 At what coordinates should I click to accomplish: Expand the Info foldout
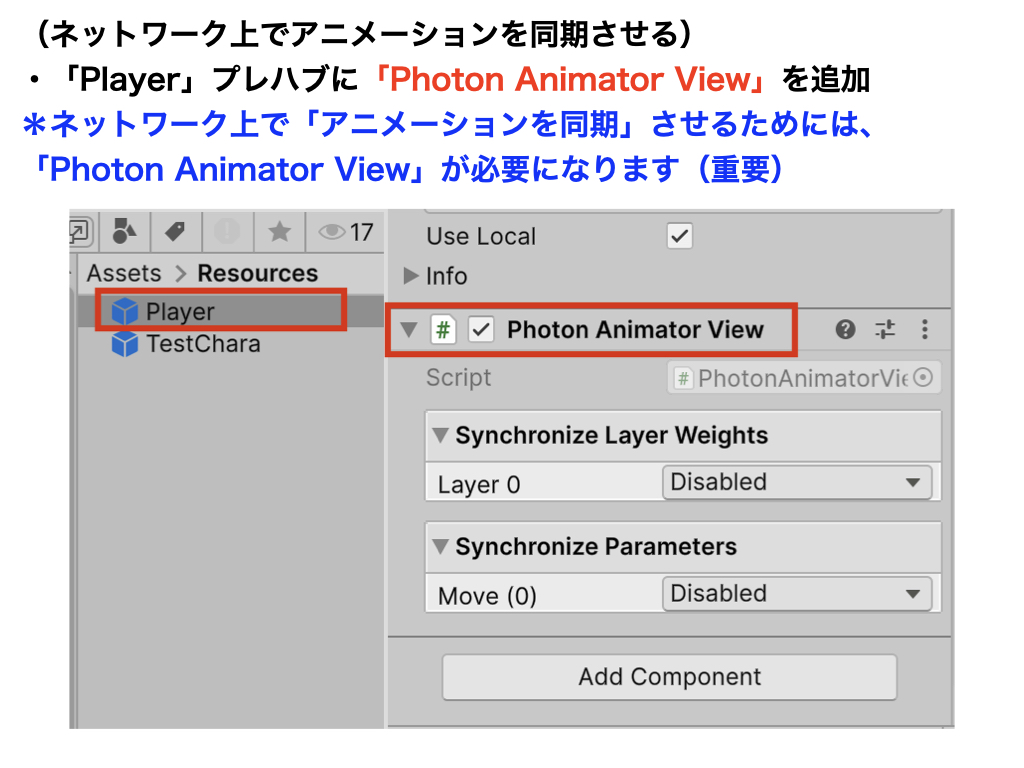(x=411, y=276)
